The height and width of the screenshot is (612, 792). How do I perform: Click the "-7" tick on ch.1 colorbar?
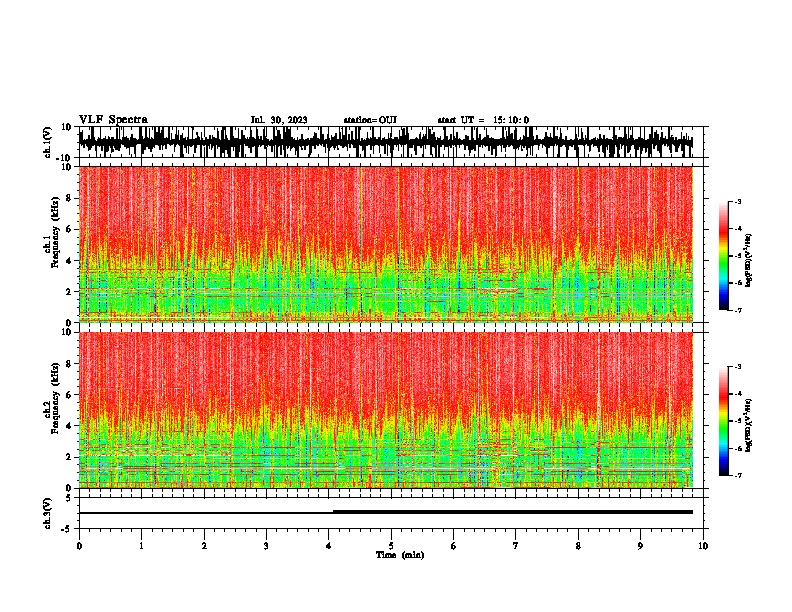click(737, 310)
